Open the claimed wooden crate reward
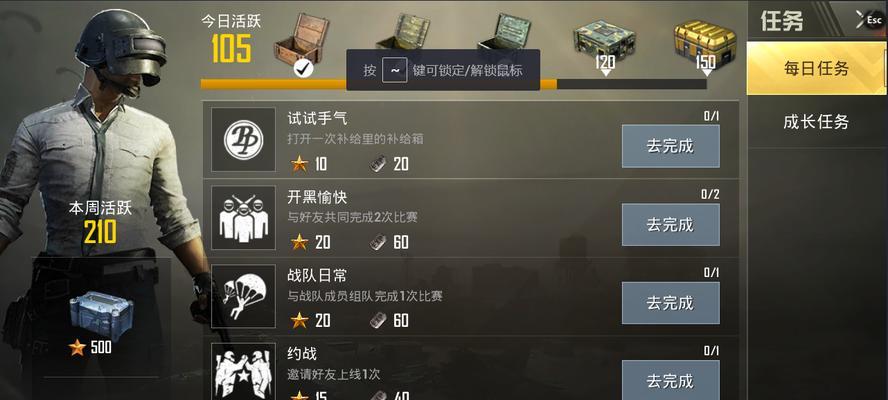888x400 pixels. pos(302,39)
